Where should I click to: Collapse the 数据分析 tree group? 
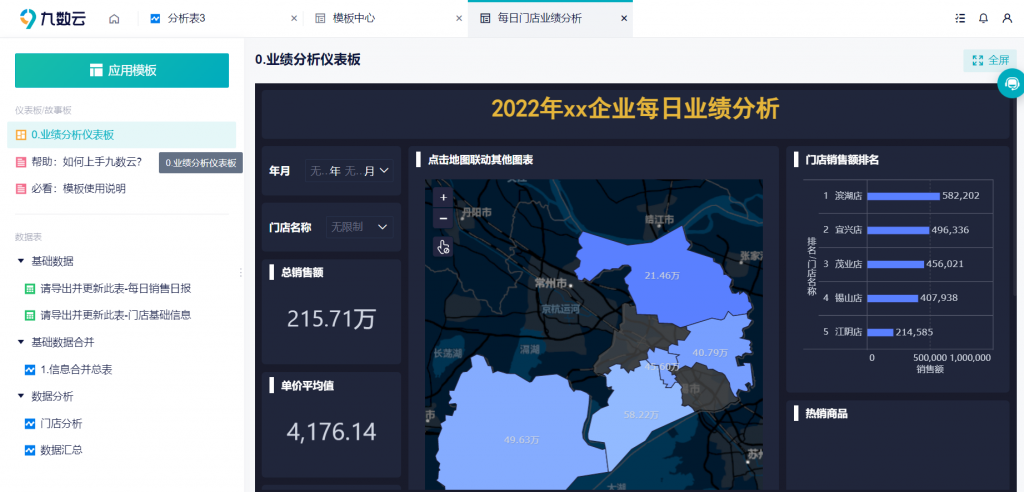(21, 396)
